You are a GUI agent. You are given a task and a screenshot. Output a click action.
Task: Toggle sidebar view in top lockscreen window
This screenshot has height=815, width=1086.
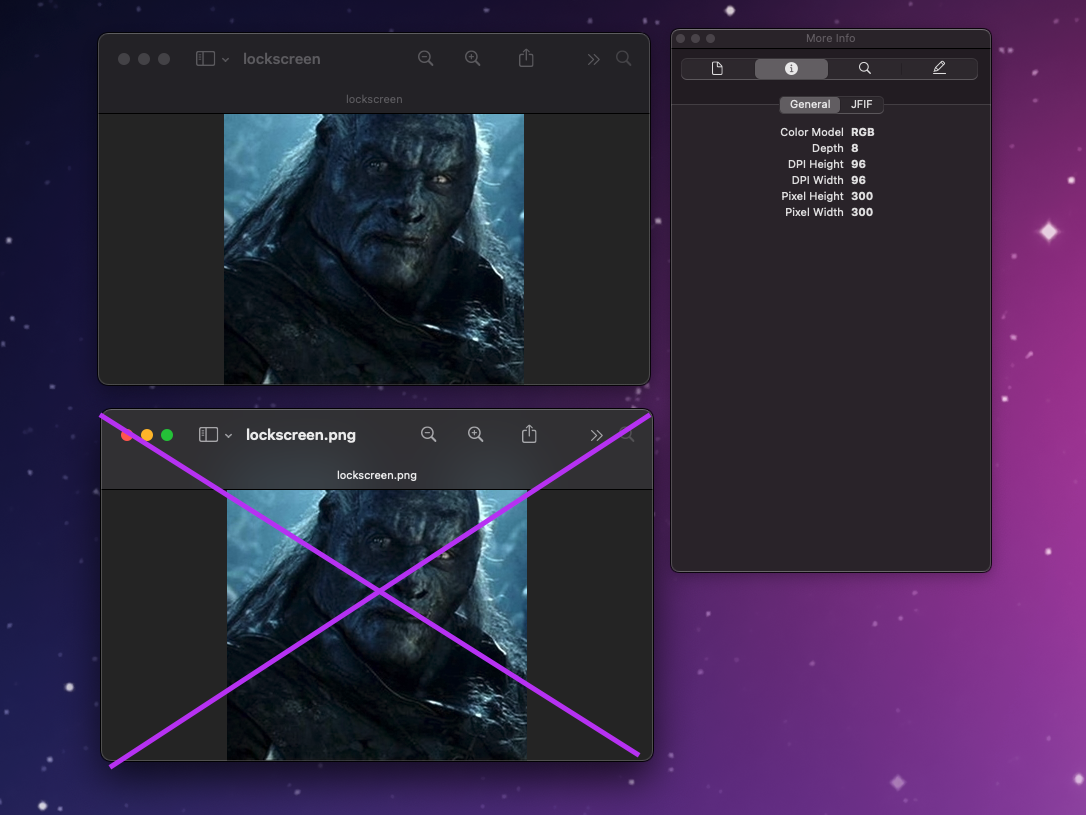pos(205,59)
